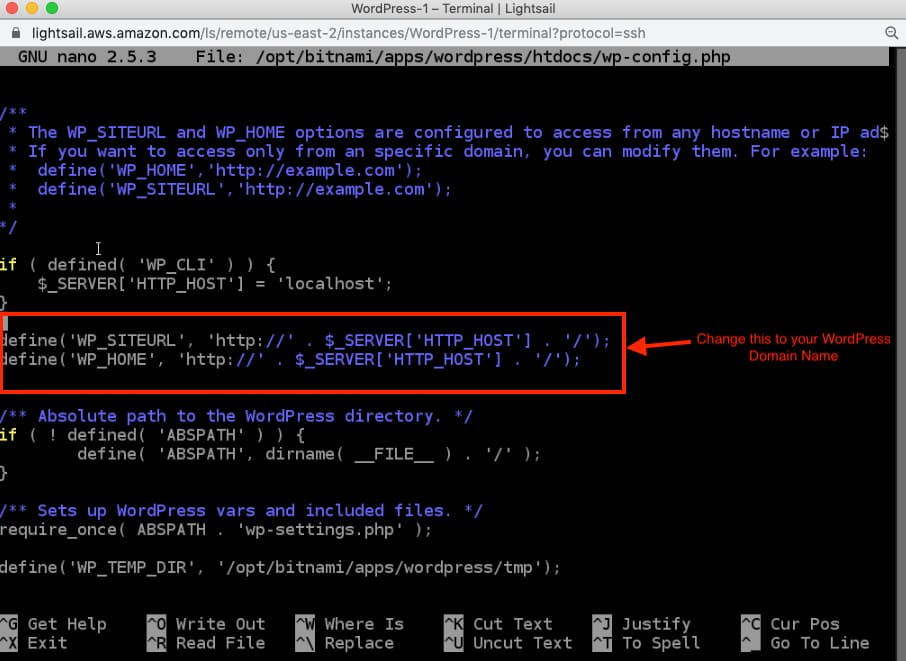
Task: Click the ^K Cut Text shortcut
Action: tap(499, 624)
